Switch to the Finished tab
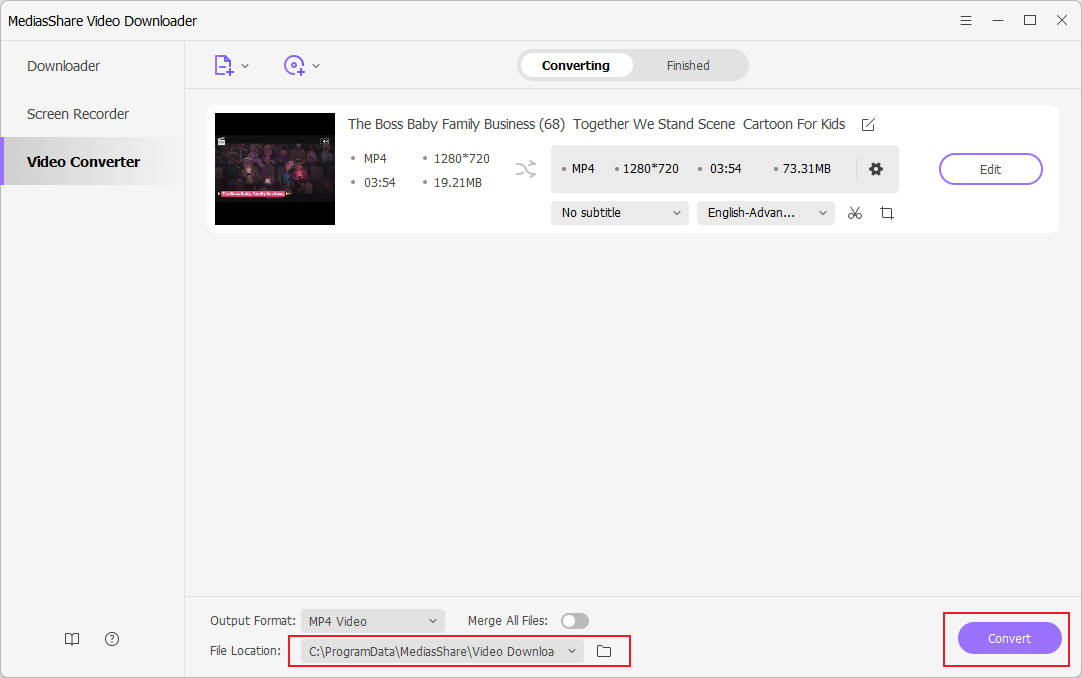This screenshot has width=1082, height=678. [x=688, y=66]
